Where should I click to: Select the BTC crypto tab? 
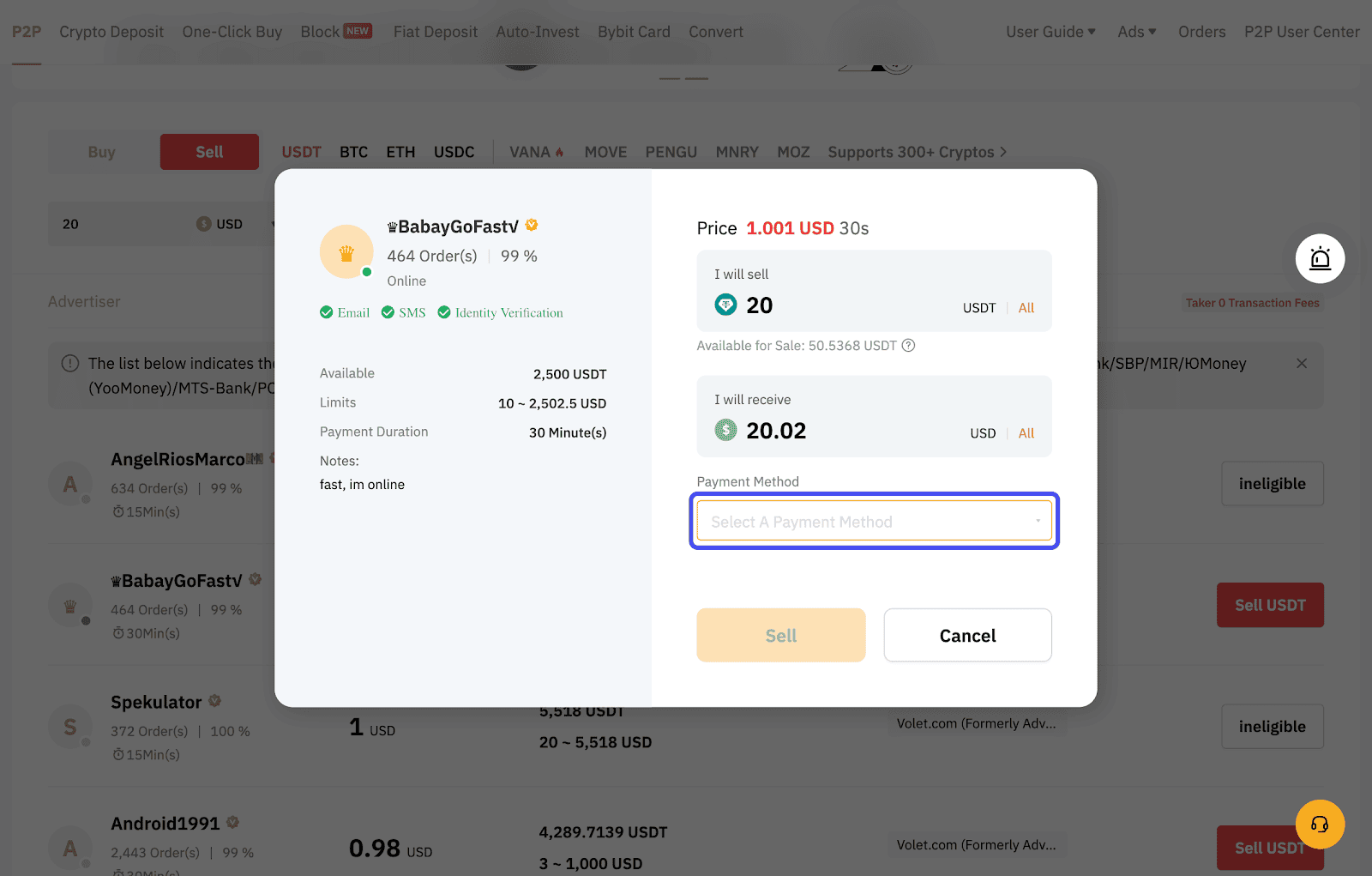point(353,151)
